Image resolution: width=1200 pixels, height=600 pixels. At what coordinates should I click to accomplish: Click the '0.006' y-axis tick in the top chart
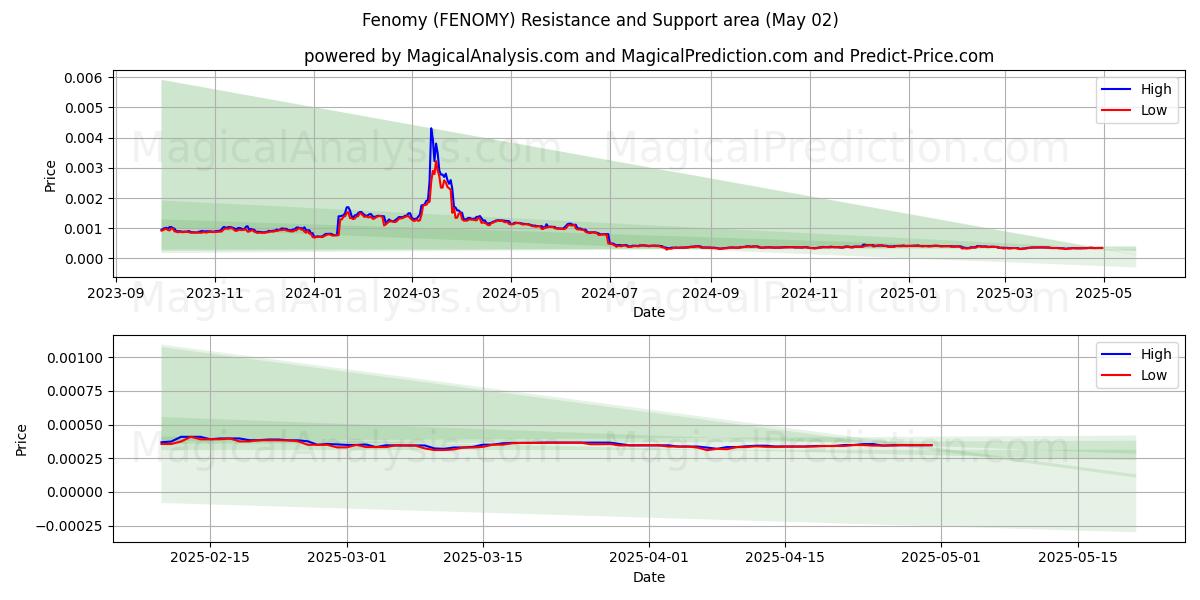tap(86, 78)
